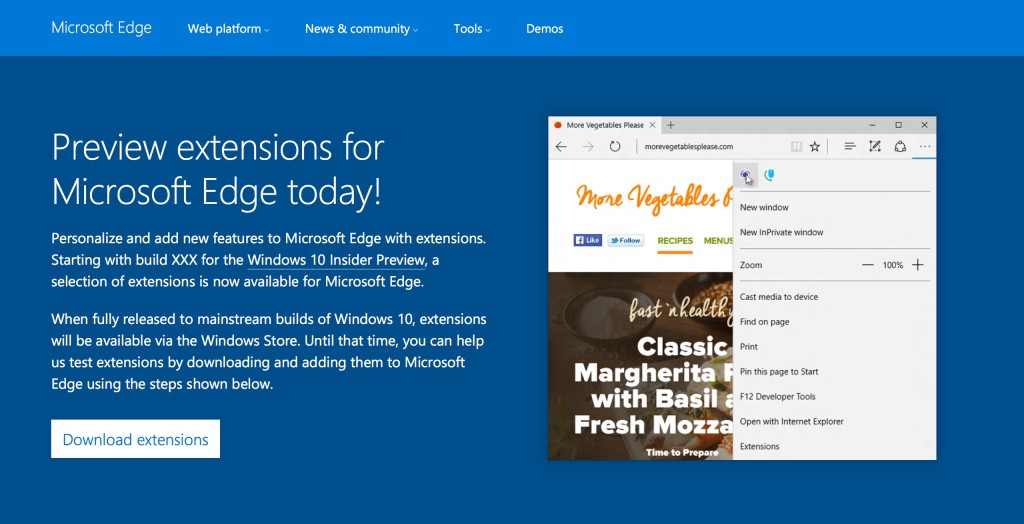Increase zoom with plus button
Image resolution: width=1024 pixels, height=524 pixels.
[918, 265]
